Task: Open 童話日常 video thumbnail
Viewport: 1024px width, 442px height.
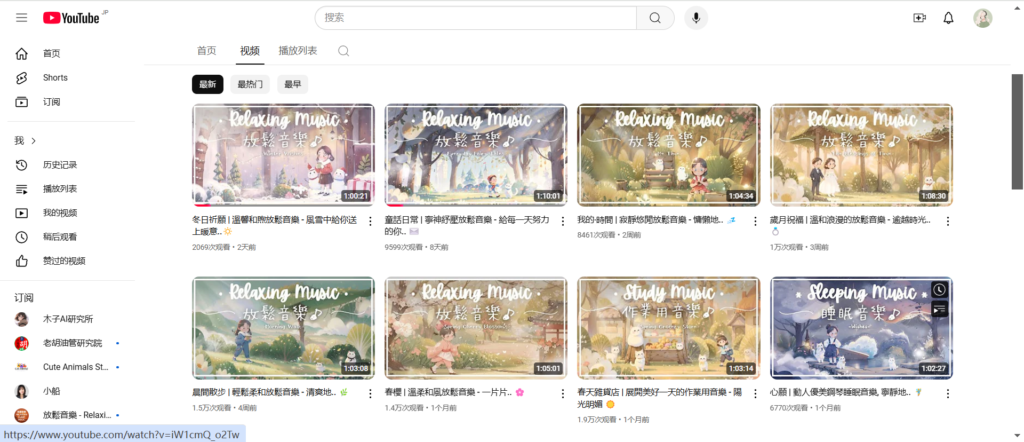Action: coord(476,155)
